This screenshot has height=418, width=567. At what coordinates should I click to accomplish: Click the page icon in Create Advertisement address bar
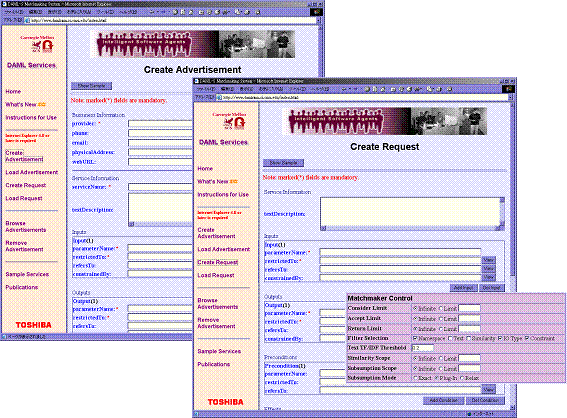tap(27, 20)
